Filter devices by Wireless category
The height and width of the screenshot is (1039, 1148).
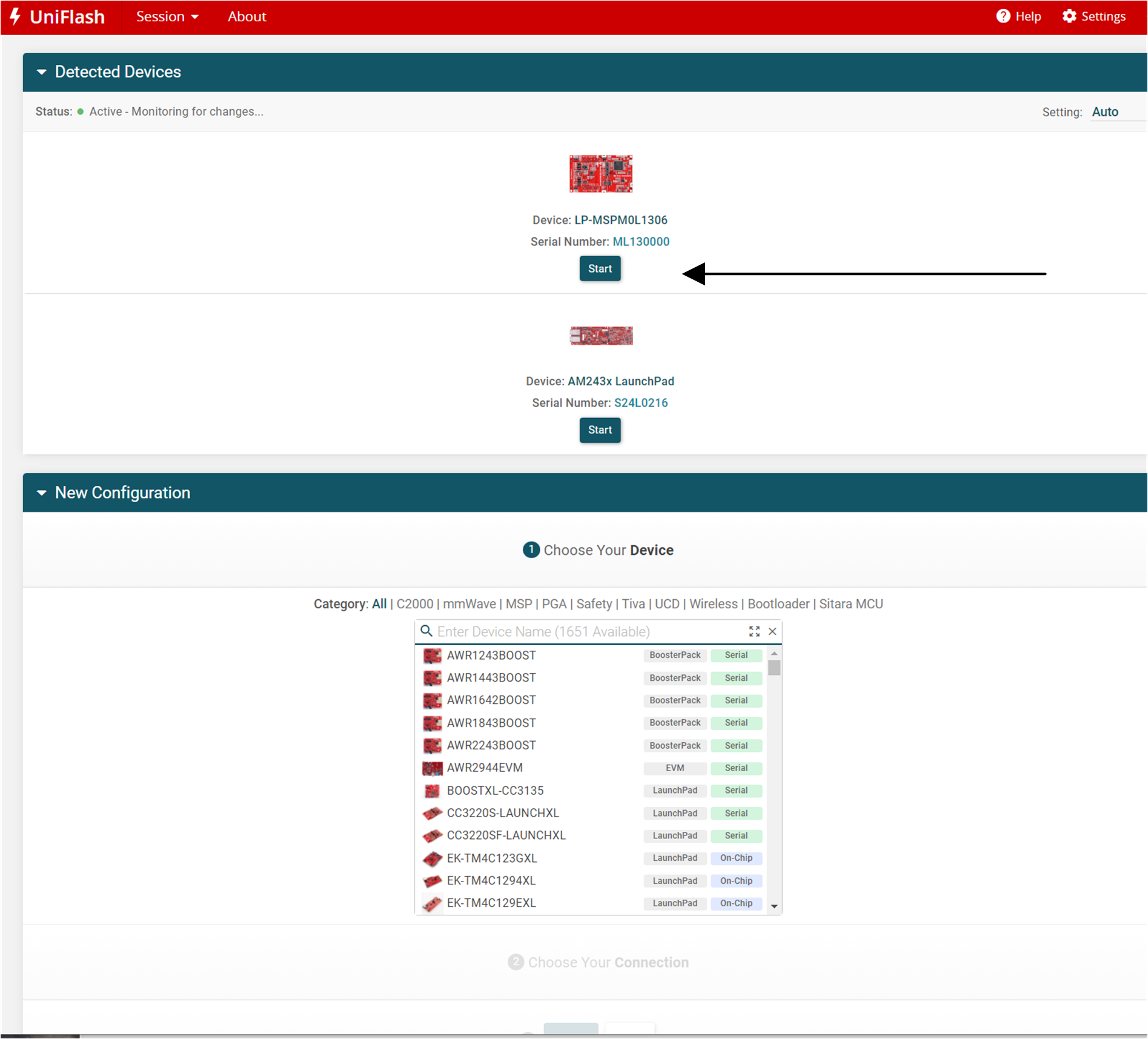(714, 604)
